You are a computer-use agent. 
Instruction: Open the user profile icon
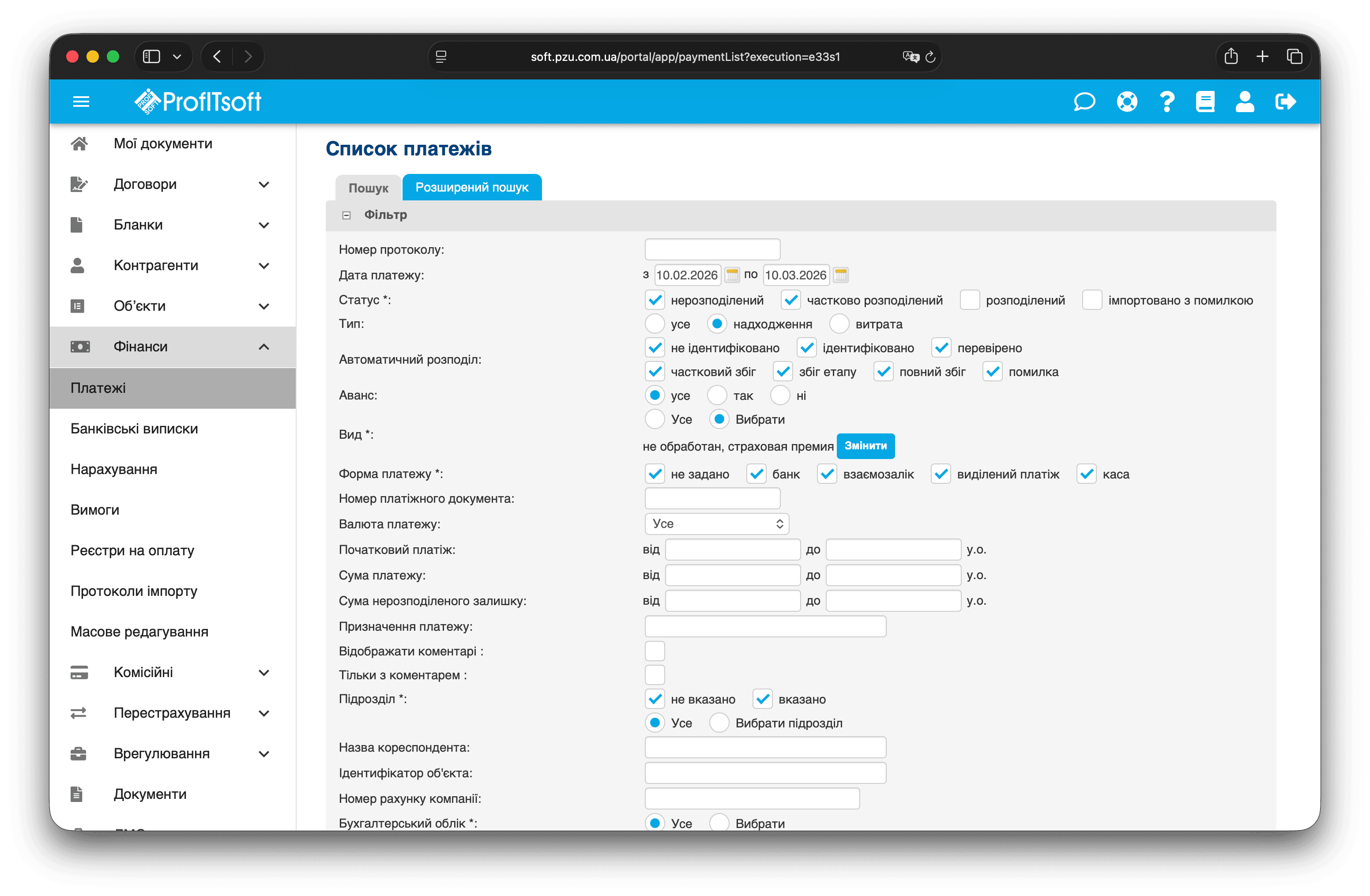pyautogui.click(x=1245, y=102)
